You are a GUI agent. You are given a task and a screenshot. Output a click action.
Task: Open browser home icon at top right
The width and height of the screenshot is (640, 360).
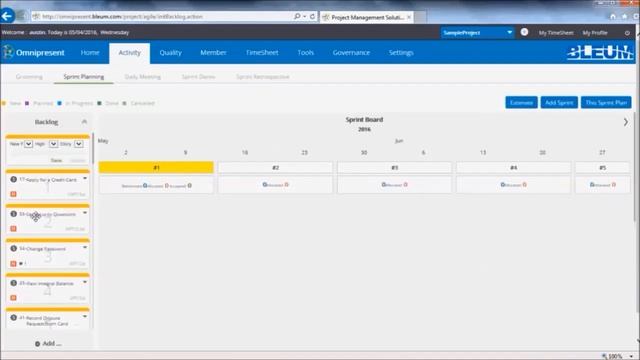point(613,16)
